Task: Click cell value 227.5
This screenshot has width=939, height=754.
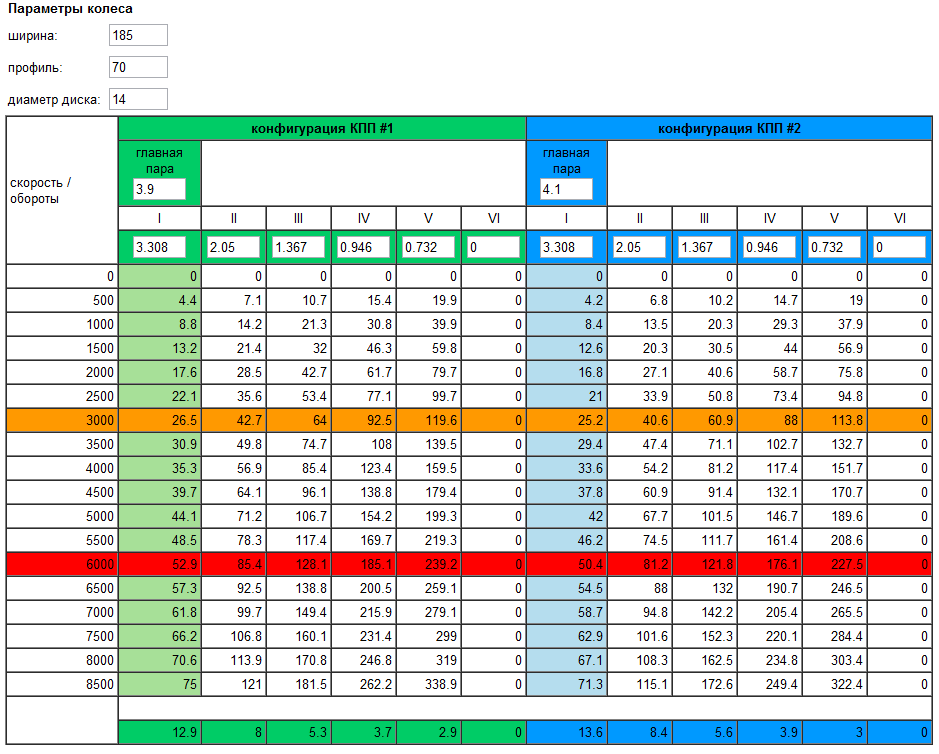Action: tap(835, 564)
